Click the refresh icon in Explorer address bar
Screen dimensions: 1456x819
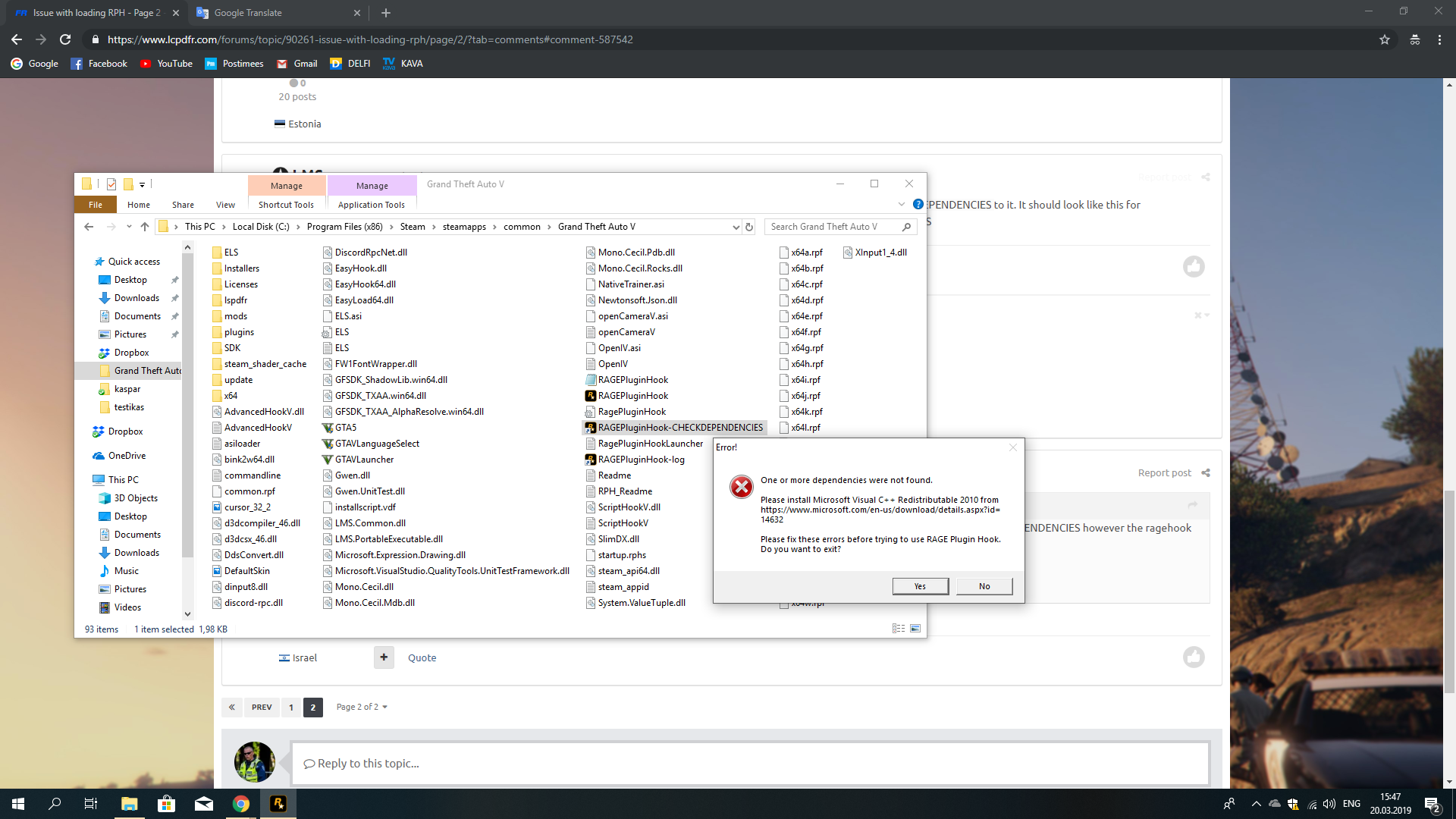(749, 227)
